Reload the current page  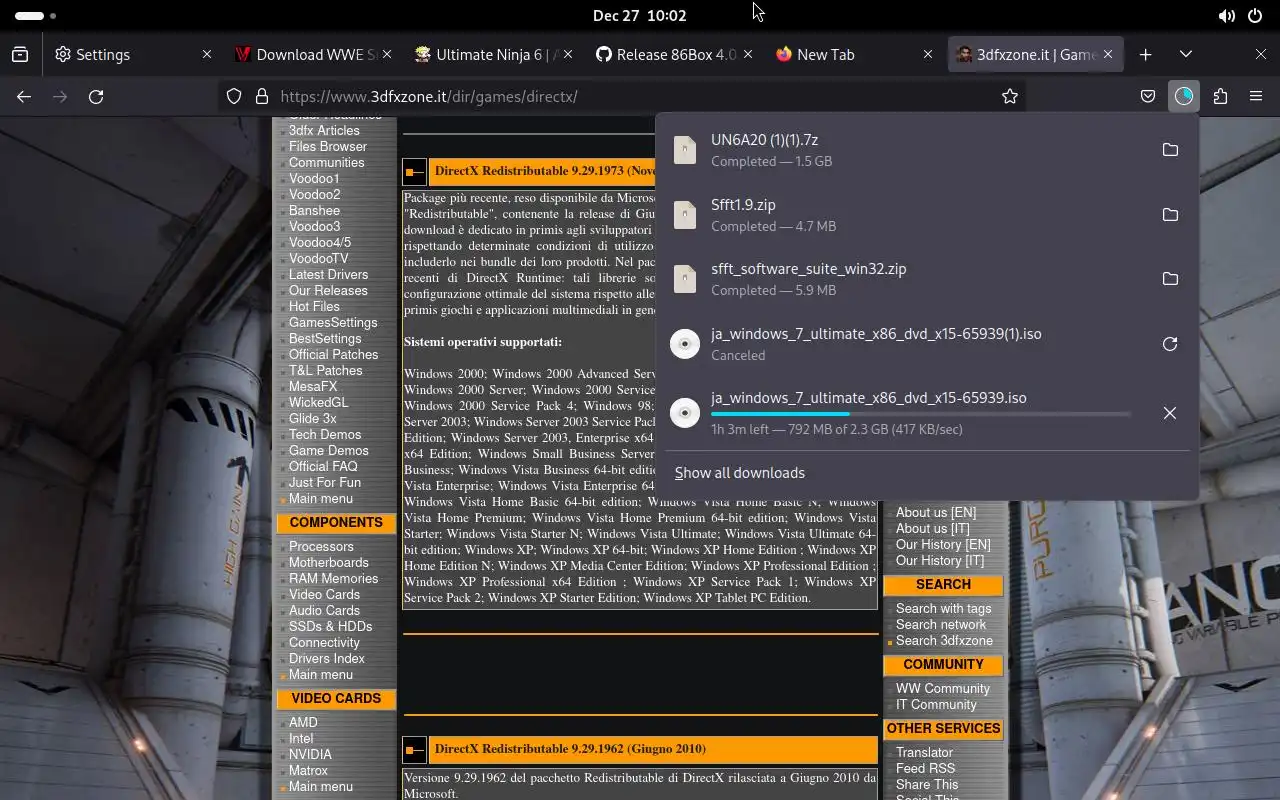pyautogui.click(x=96, y=96)
